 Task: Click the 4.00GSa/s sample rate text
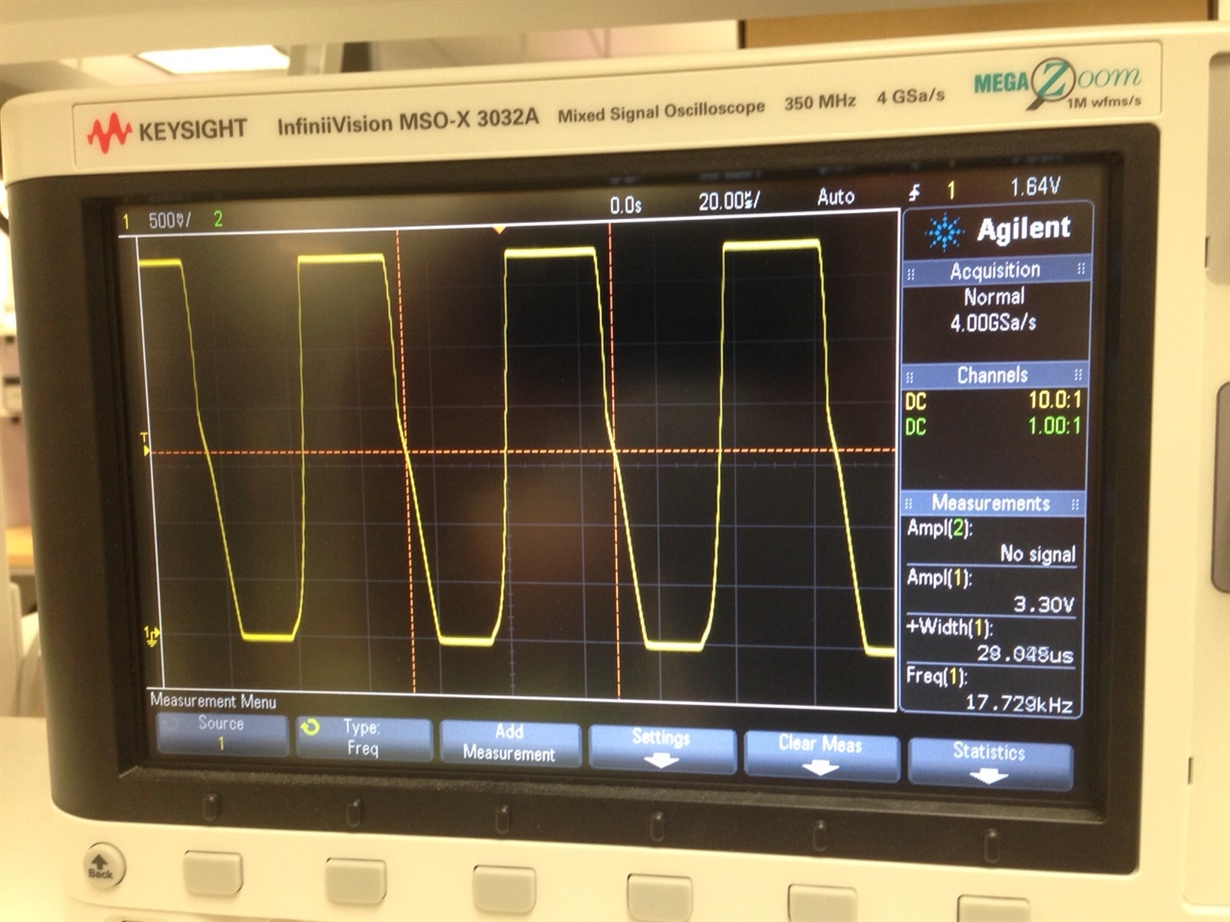click(993, 323)
